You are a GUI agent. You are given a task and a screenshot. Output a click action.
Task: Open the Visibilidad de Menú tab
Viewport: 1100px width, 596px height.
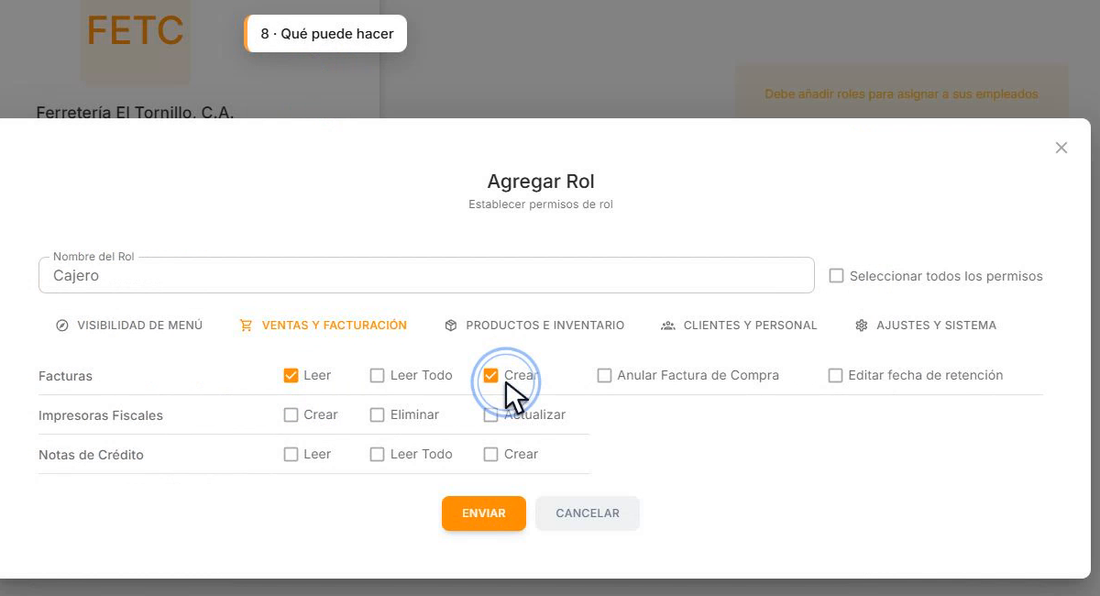(x=129, y=325)
